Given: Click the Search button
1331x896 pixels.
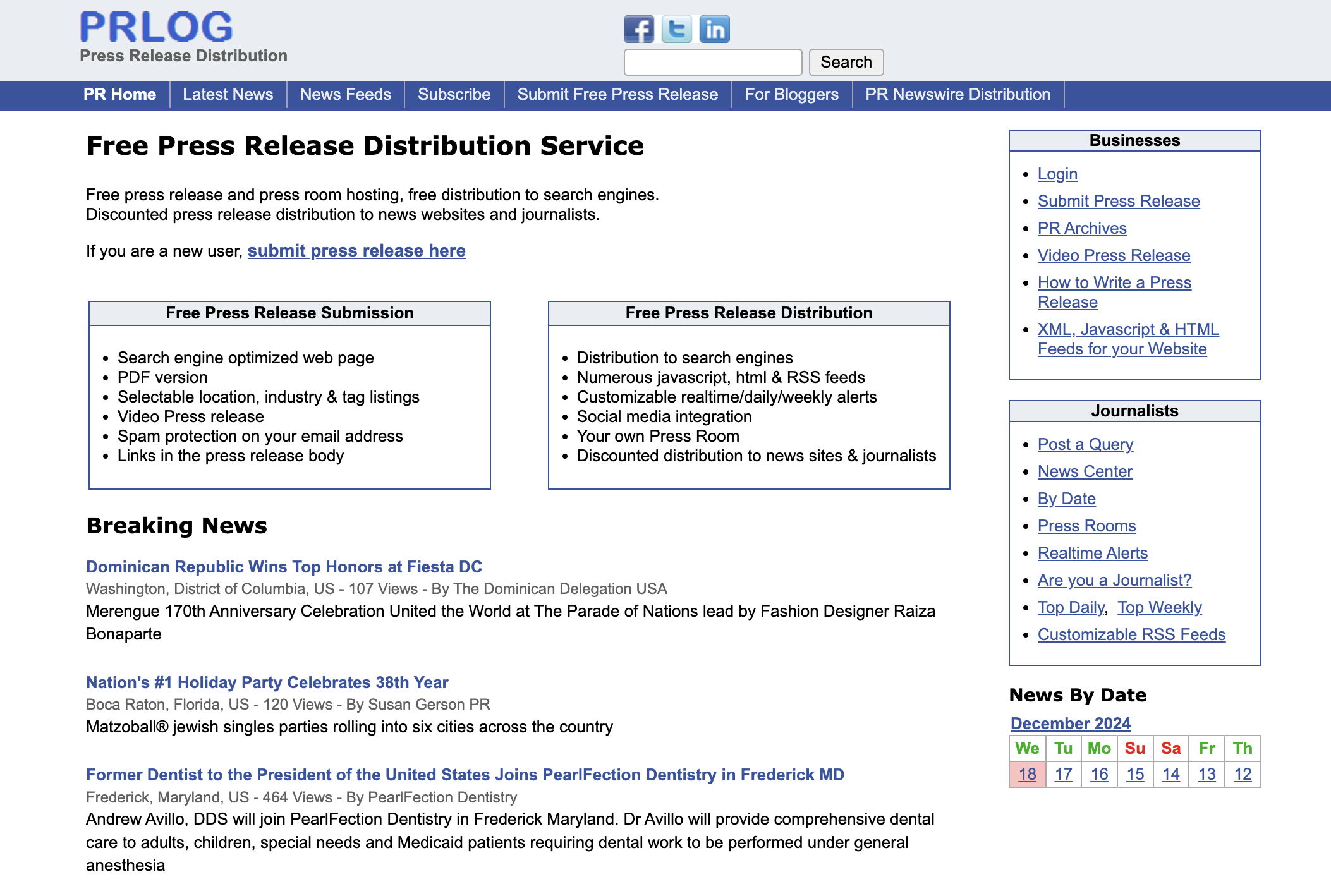Looking at the screenshot, I should coord(846,62).
